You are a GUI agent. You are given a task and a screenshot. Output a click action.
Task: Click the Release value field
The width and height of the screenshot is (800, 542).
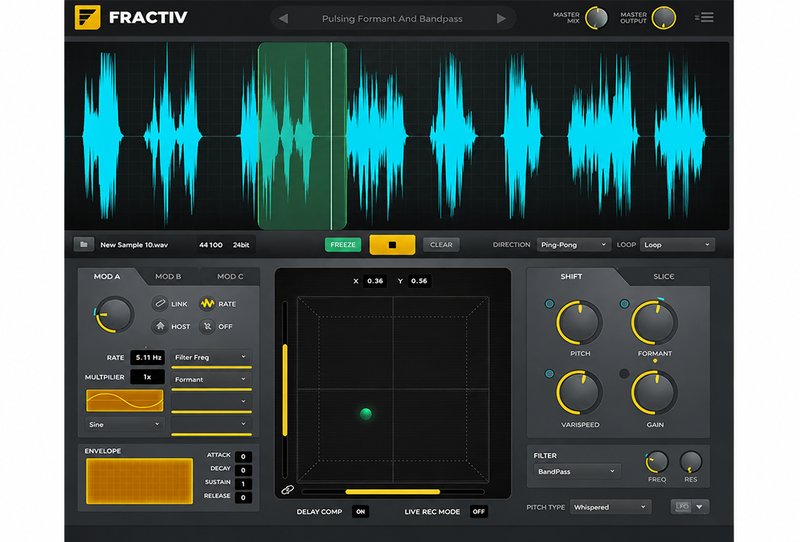[x=243, y=497]
